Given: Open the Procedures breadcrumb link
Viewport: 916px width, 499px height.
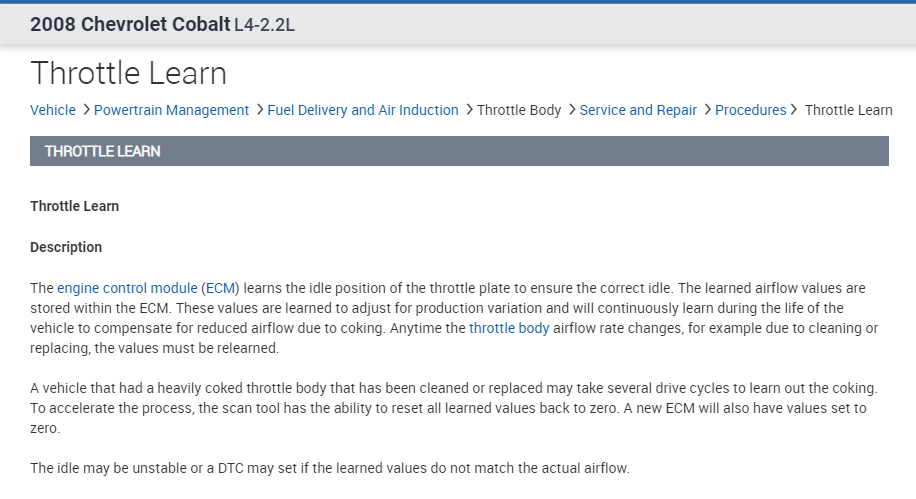Looking at the screenshot, I should (751, 110).
